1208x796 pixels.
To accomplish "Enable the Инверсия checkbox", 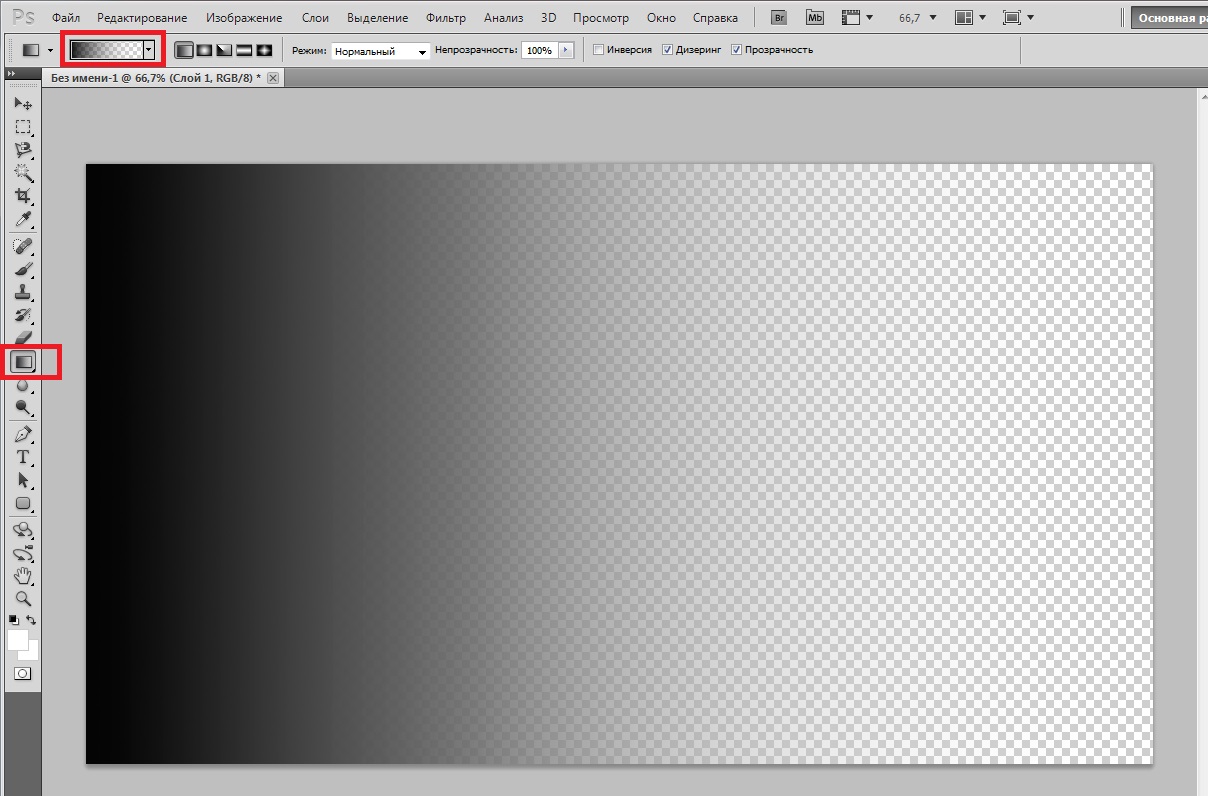I will point(598,50).
